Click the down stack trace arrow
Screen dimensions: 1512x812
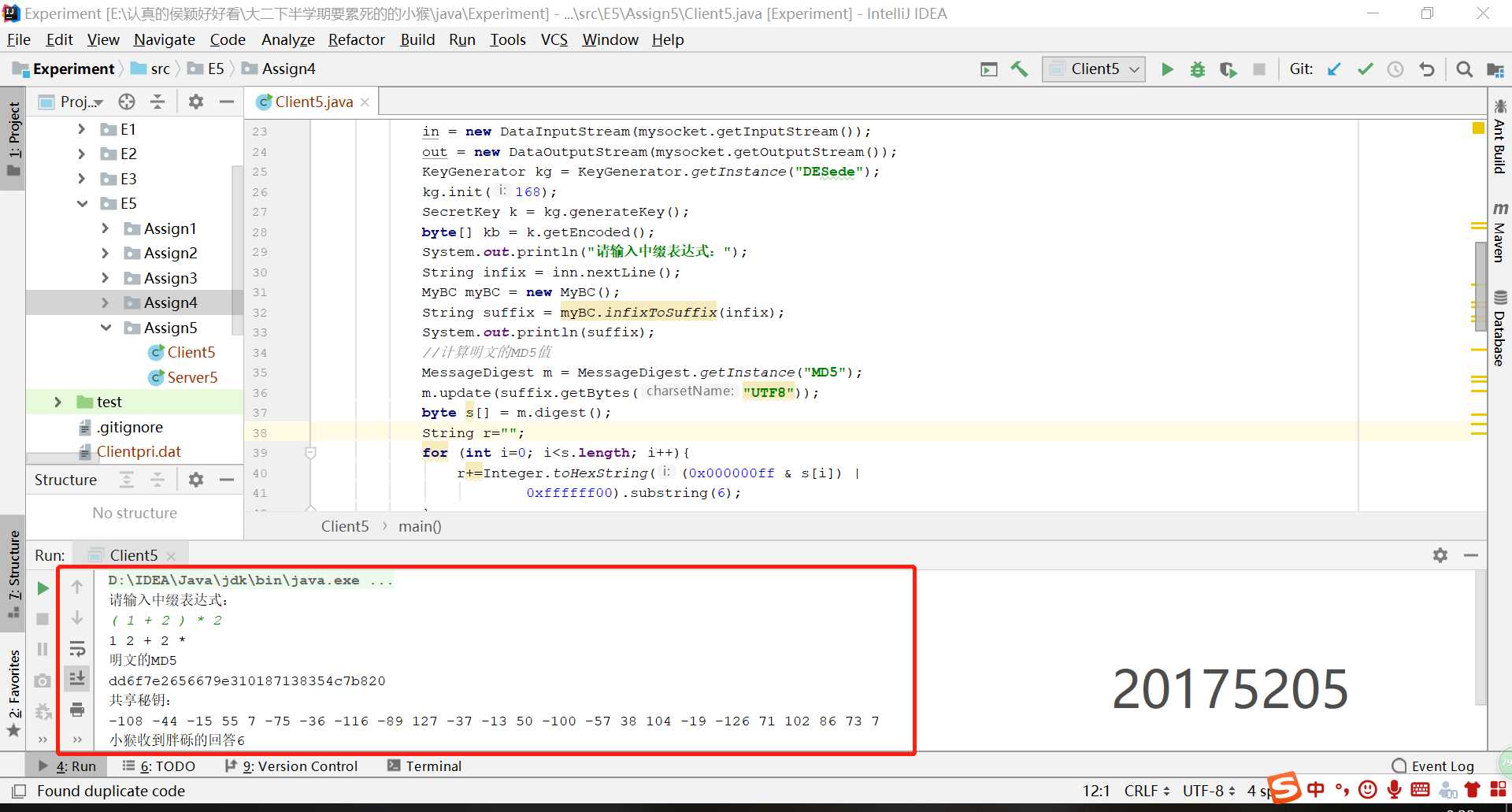[x=77, y=617]
